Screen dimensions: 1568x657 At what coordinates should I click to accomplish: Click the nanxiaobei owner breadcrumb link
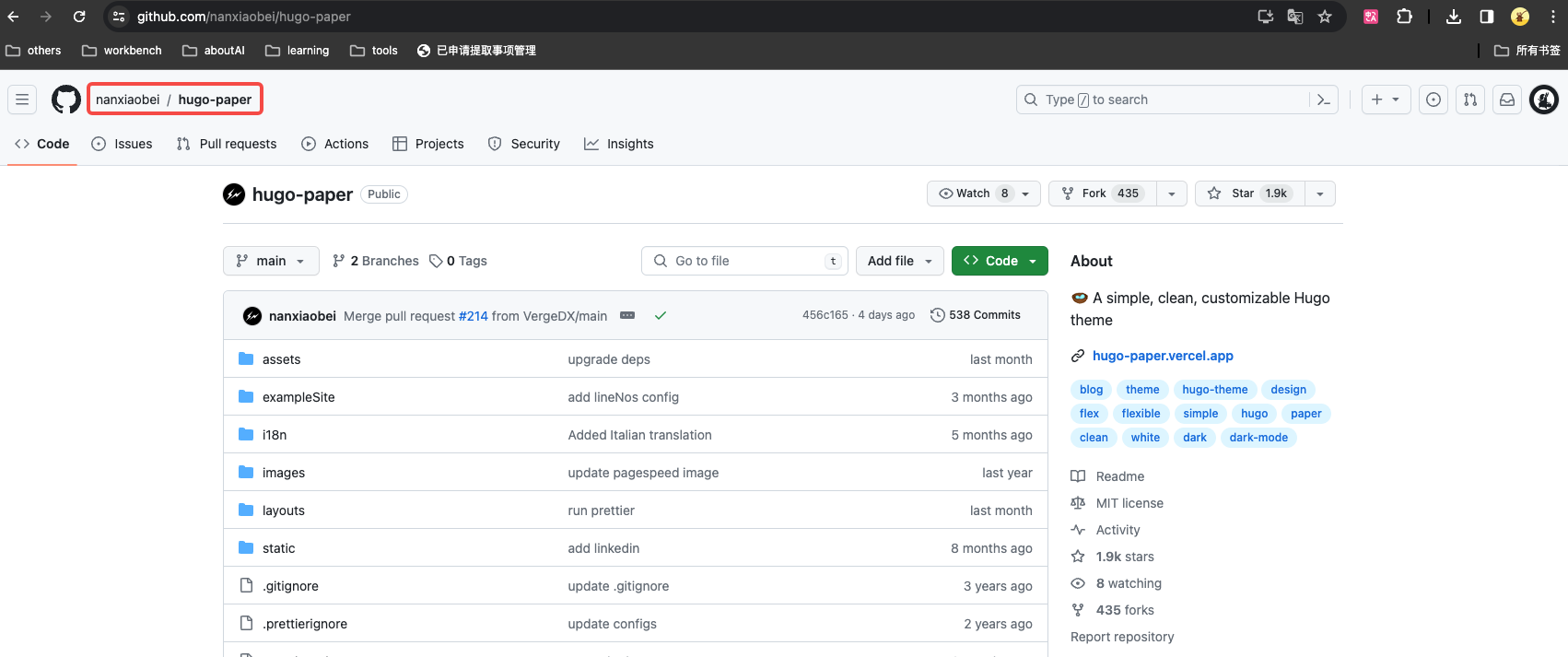127,100
